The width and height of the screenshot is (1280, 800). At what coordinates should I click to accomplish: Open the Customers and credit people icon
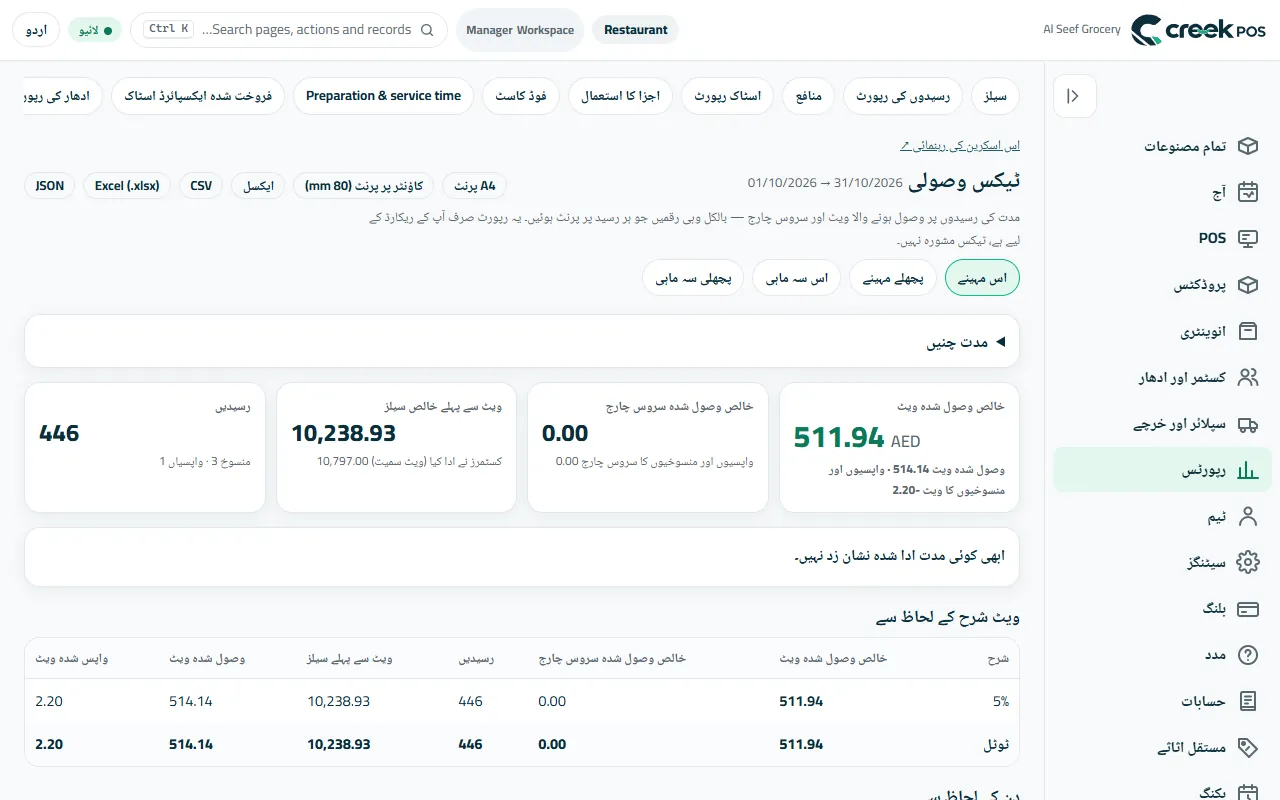click(1247, 377)
